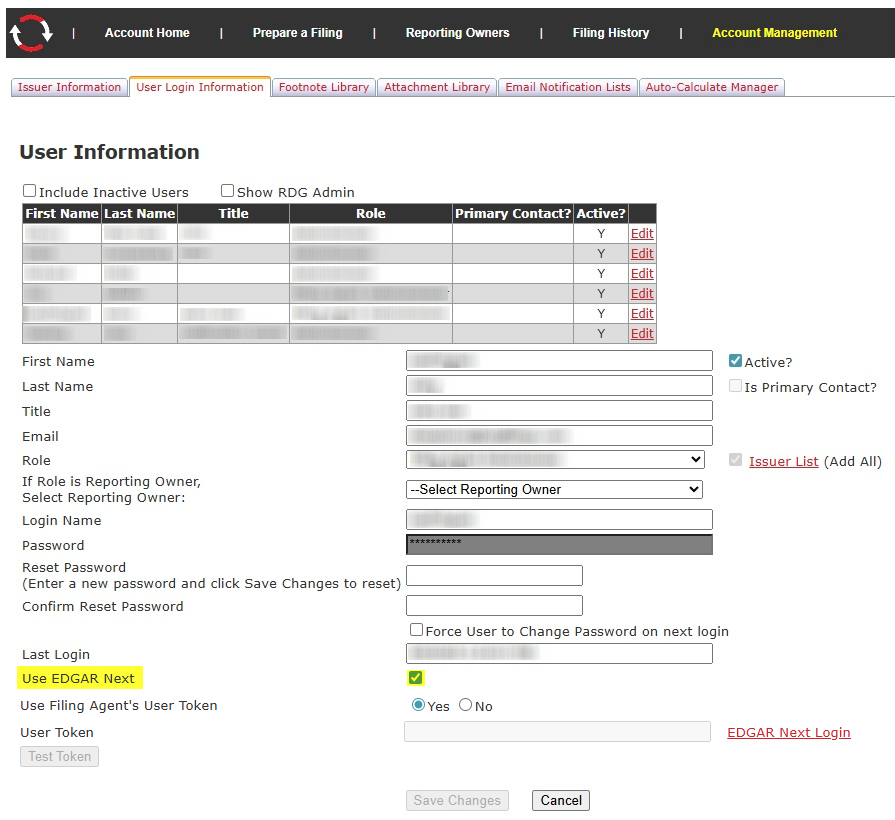Uncheck the Use EDGAR Next checkbox
The width and height of the screenshot is (895, 820).
416,678
